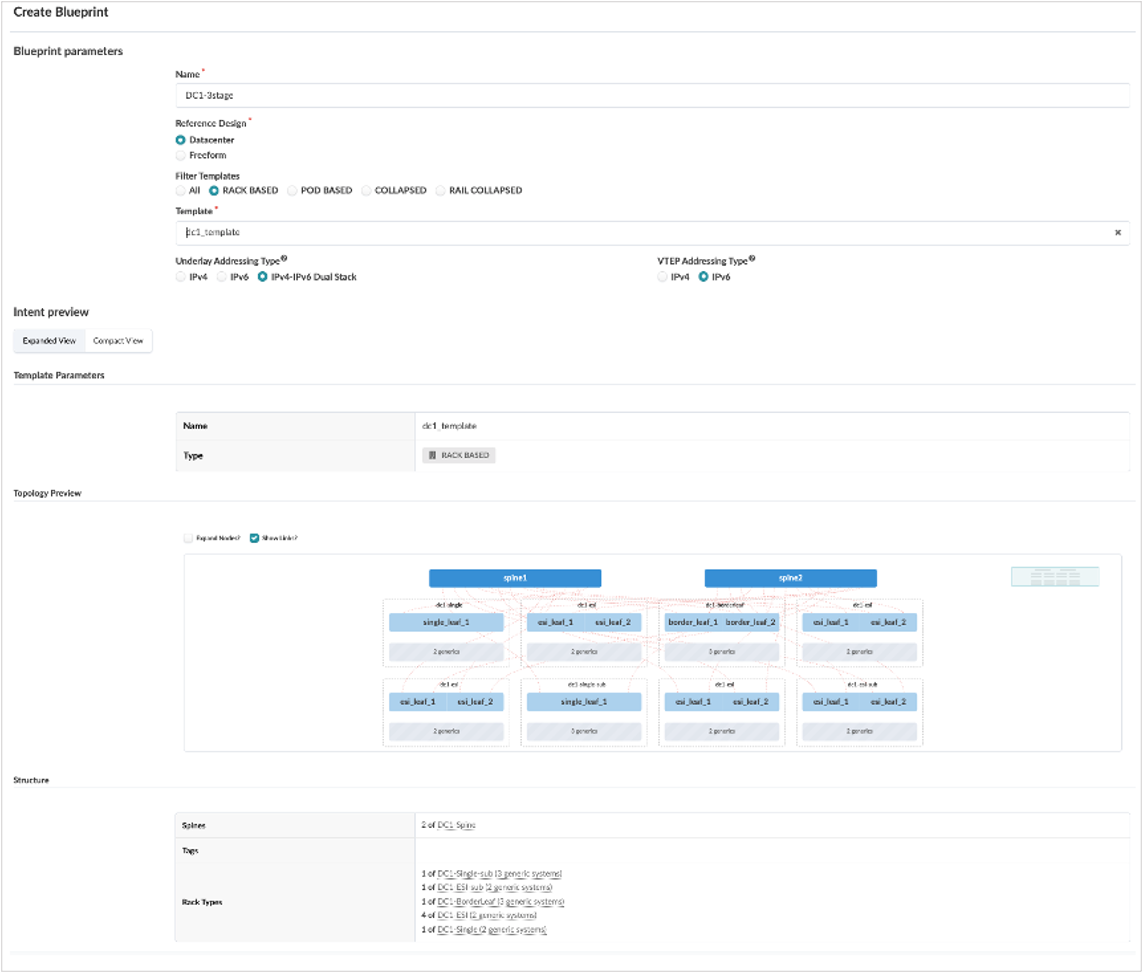Select esi_leaf_1 in the dc1-esi-sub rack
Viewport: 1142px width, 972px height.
[831, 702]
